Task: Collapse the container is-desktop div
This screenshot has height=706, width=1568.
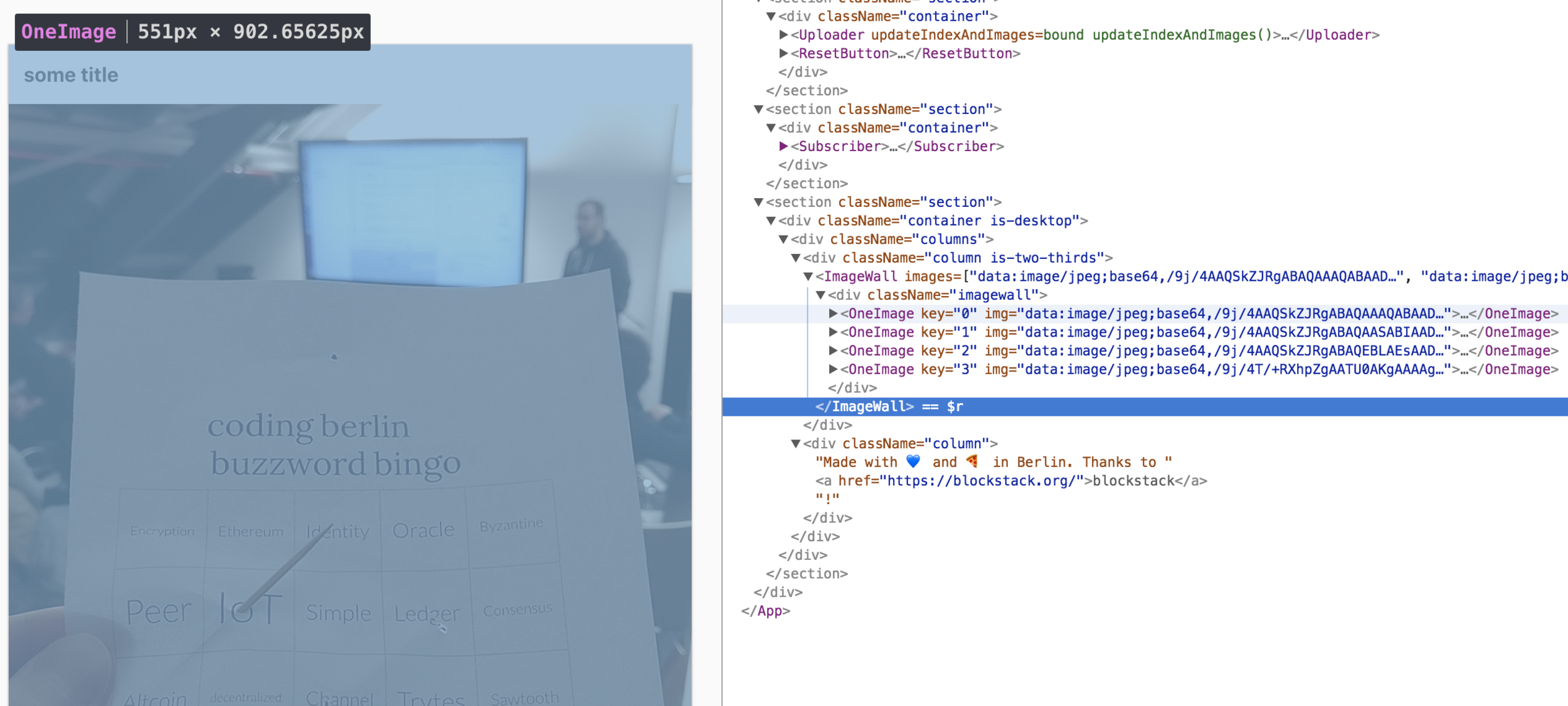Action: [x=771, y=221]
